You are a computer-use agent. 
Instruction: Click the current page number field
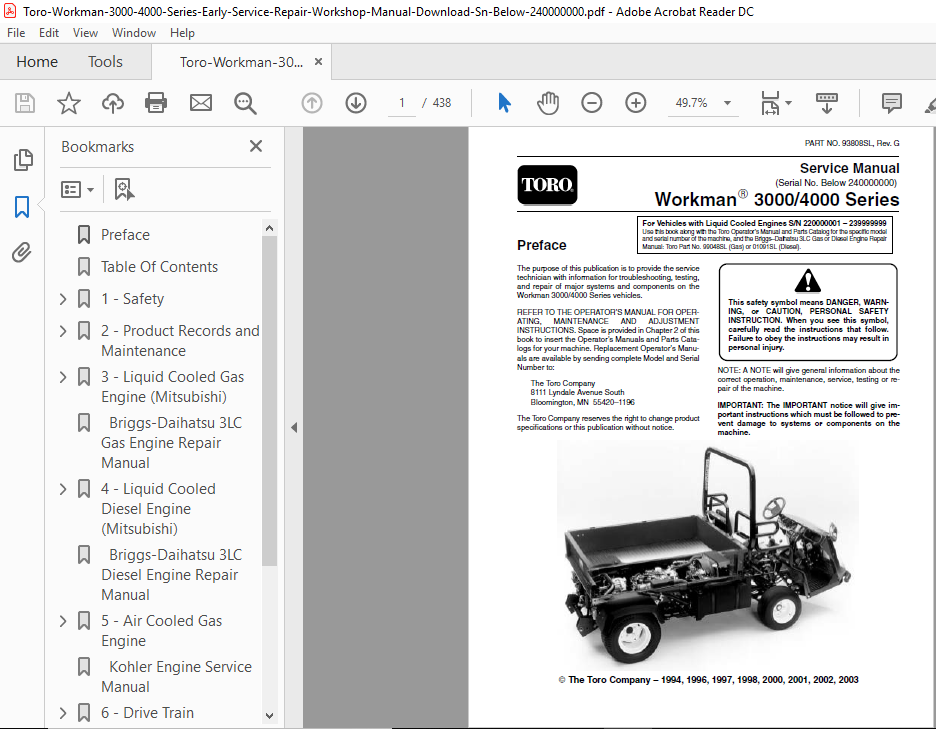(x=402, y=103)
